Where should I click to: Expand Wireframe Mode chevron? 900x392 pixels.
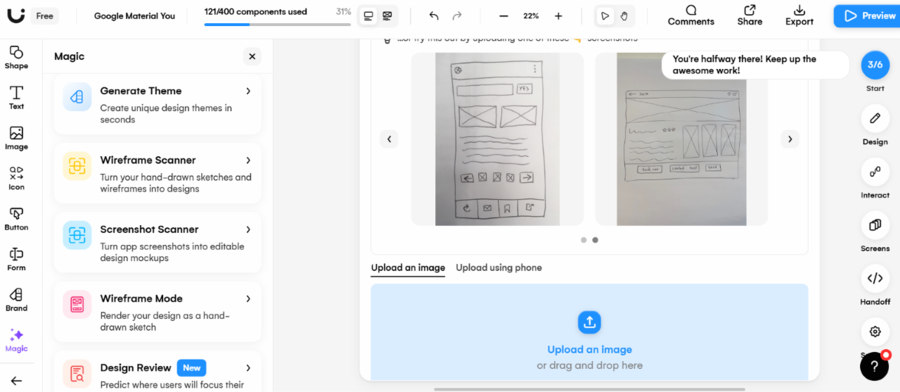coord(248,298)
